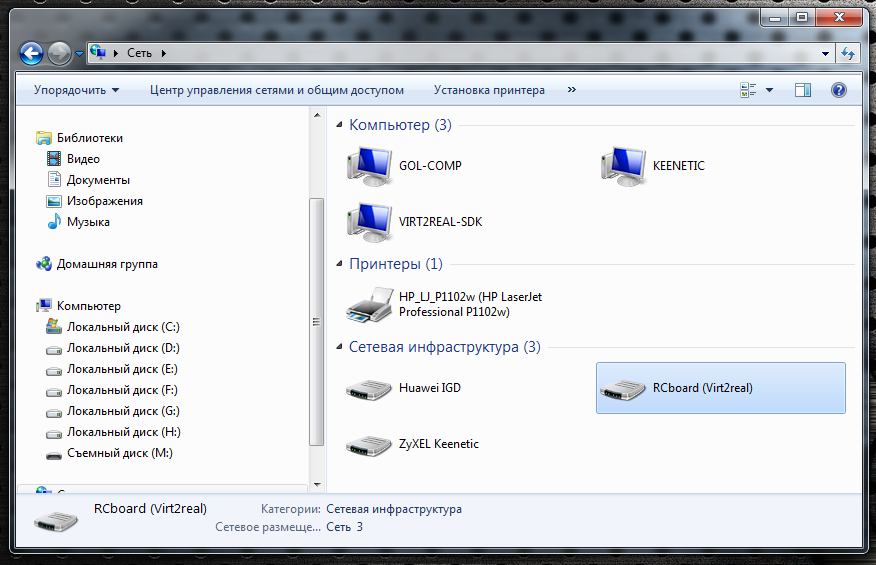Click the Съемный диск (M:) icon
Viewport: 876px width, 565px height.
pos(54,455)
